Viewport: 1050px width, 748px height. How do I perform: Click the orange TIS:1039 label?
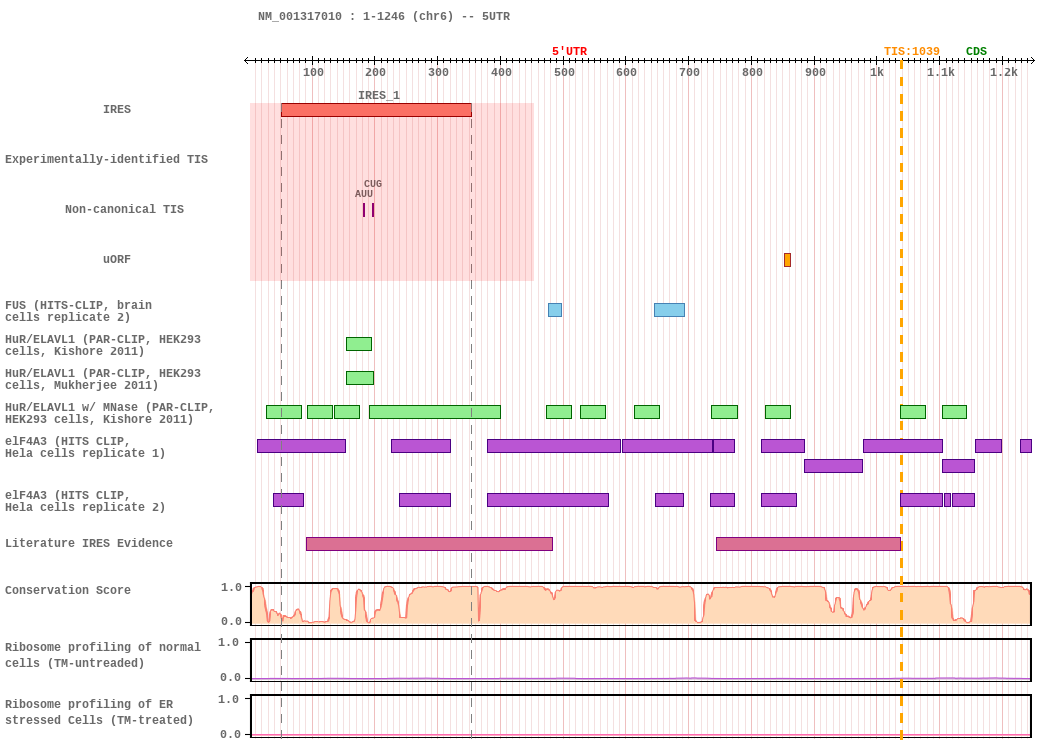(x=911, y=52)
